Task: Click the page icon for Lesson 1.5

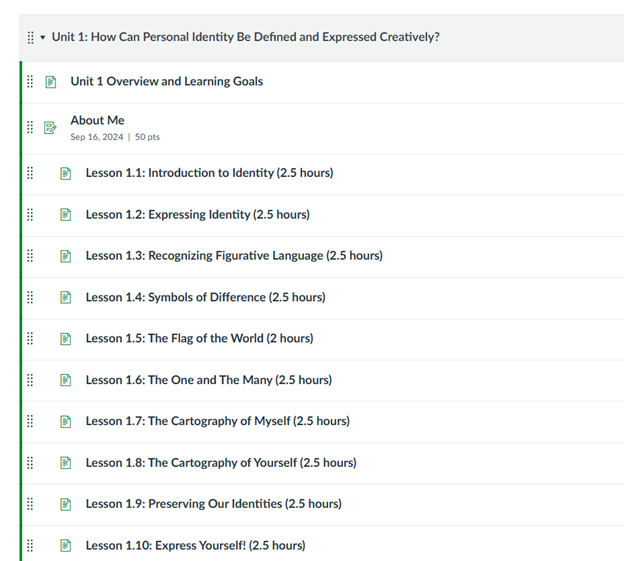Action: [x=66, y=339]
